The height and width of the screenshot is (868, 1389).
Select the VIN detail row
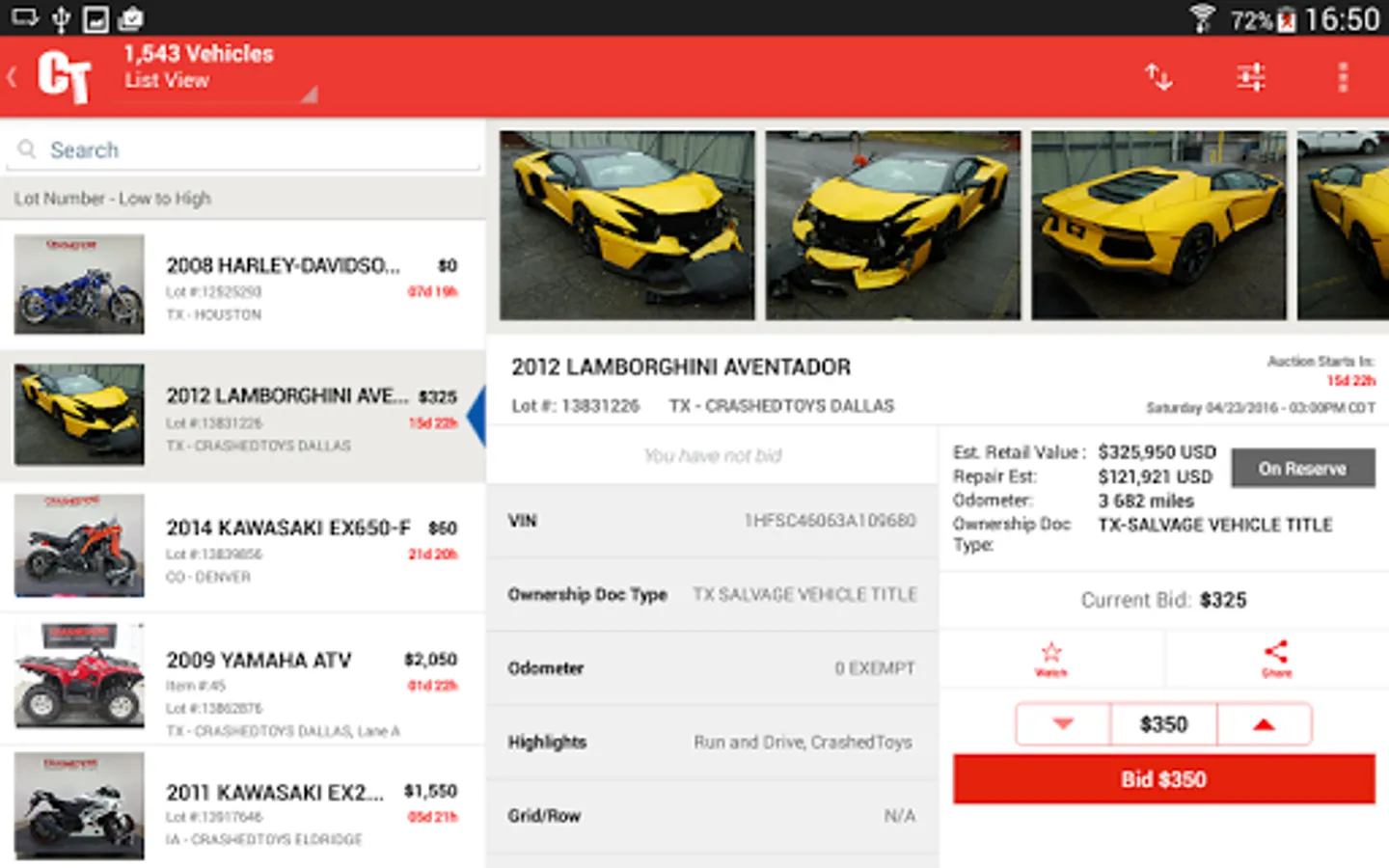coord(713,521)
